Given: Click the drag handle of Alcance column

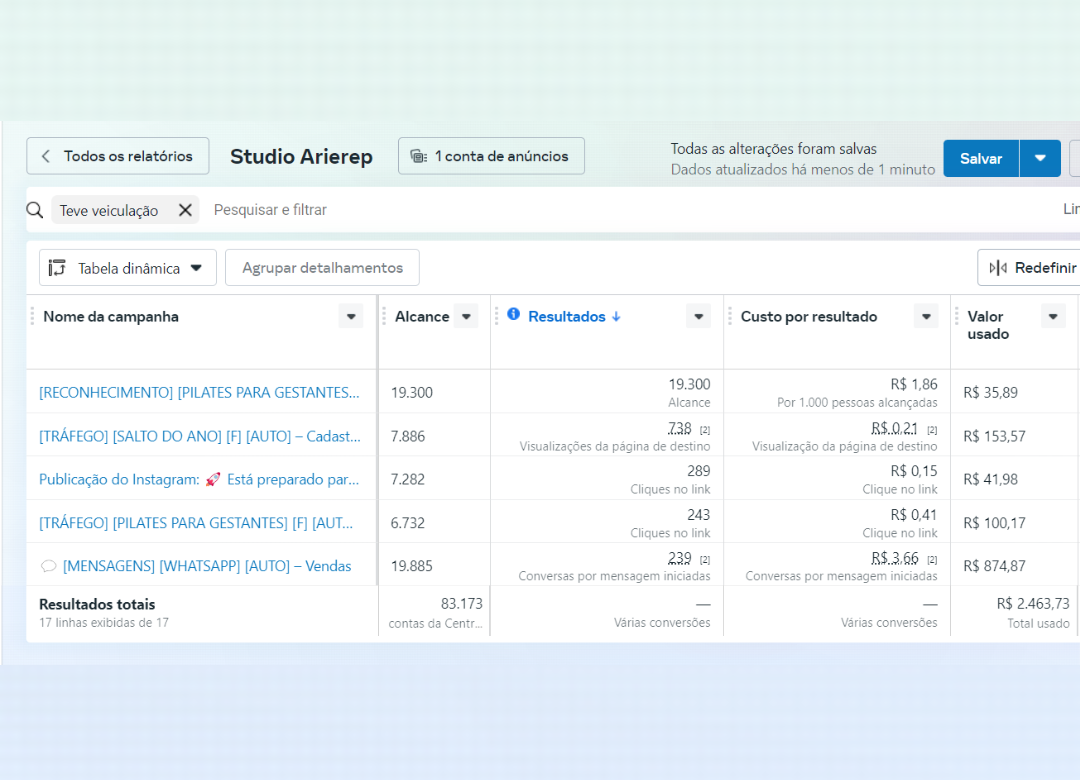Looking at the screenshot, I should (384, 316).
